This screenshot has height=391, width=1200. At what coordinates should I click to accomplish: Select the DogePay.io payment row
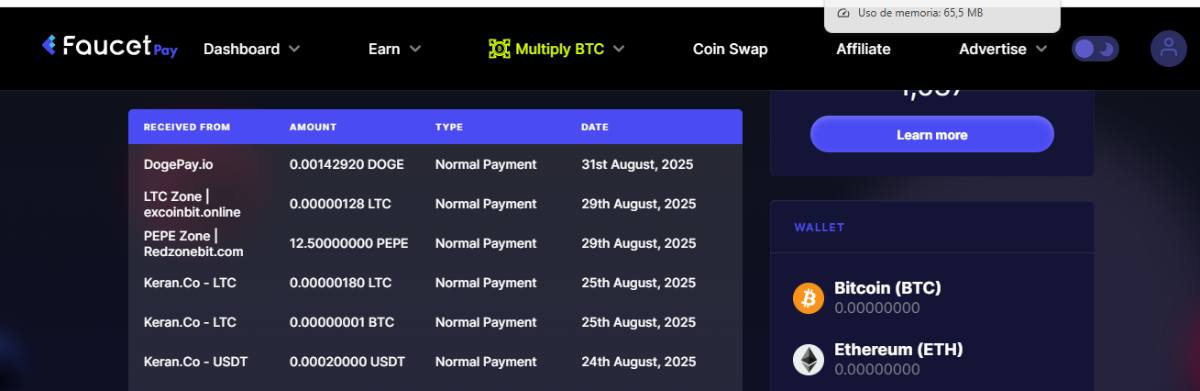click(x=435, y=164)
